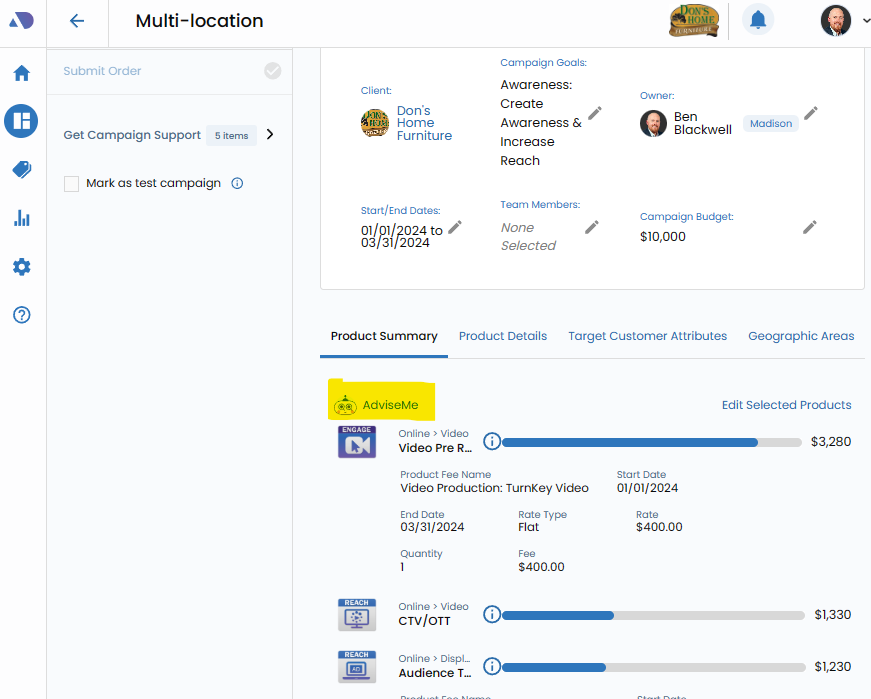Open the Target Customer Attributes tab

coord(647,336)
